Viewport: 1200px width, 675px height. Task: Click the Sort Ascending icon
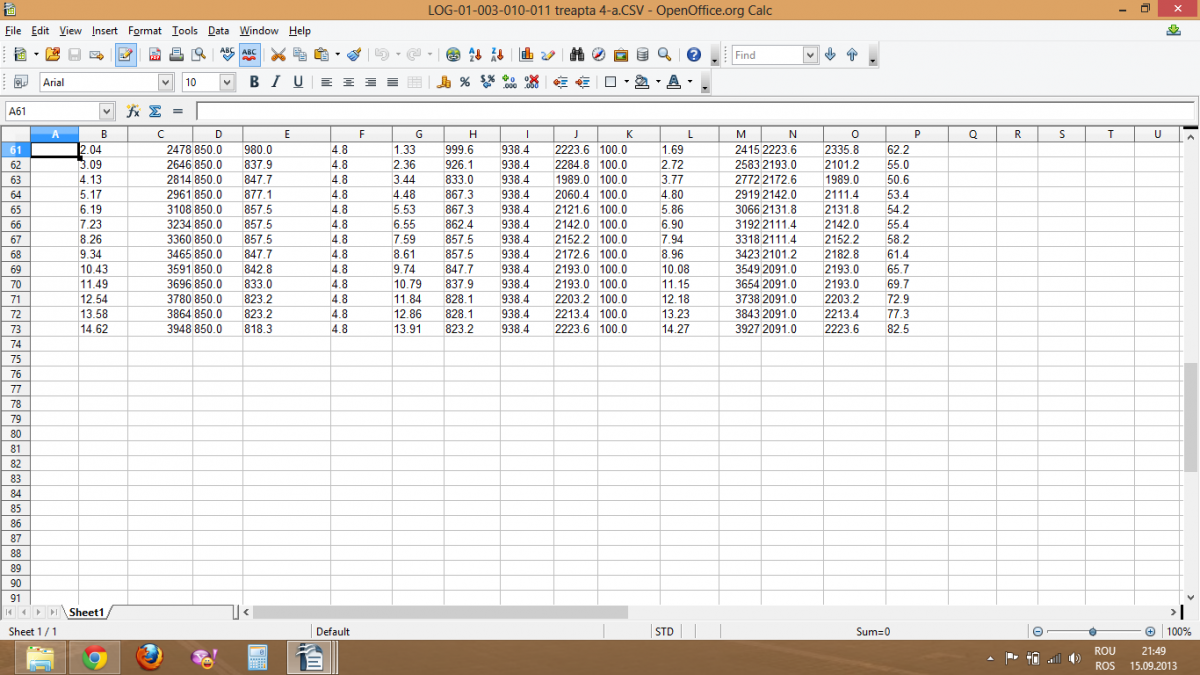[x=476, y=55]
